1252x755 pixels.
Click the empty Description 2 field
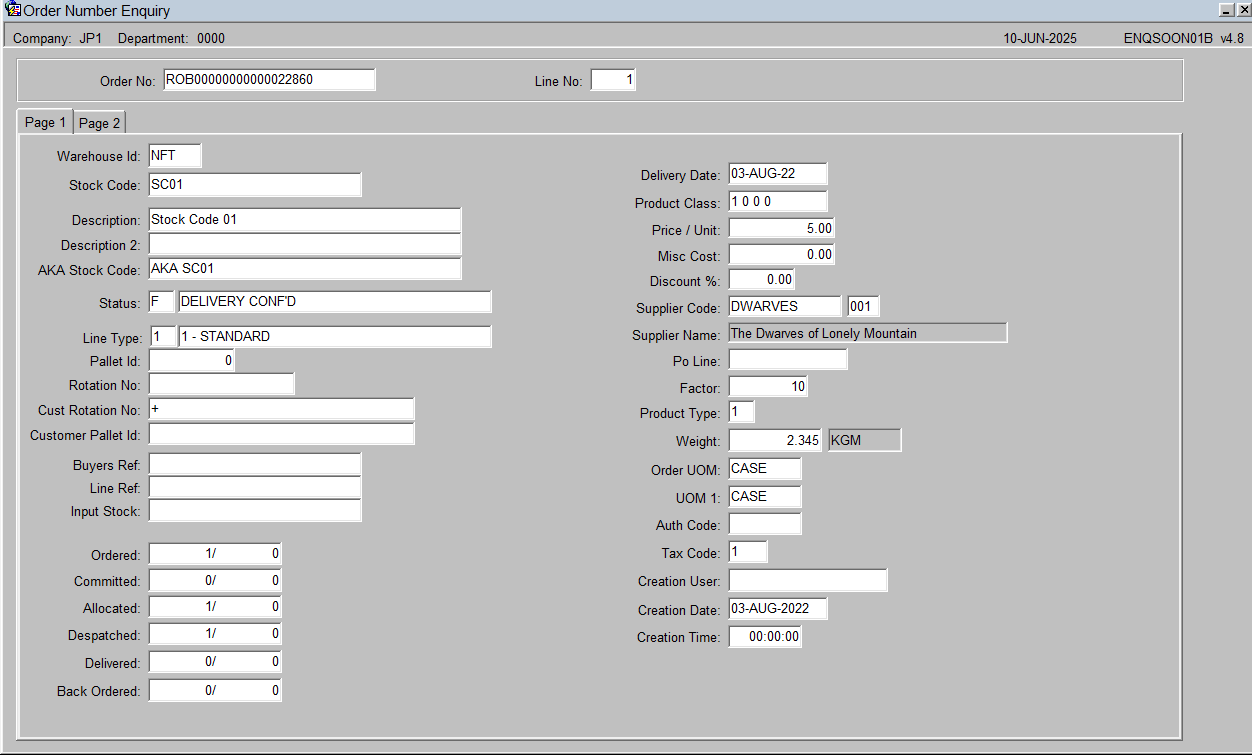tap(305, 244)
